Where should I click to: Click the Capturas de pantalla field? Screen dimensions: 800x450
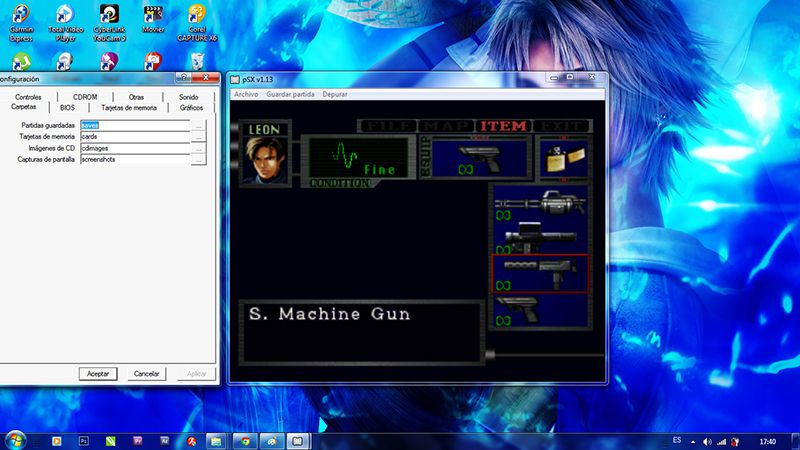click(135, 159)
